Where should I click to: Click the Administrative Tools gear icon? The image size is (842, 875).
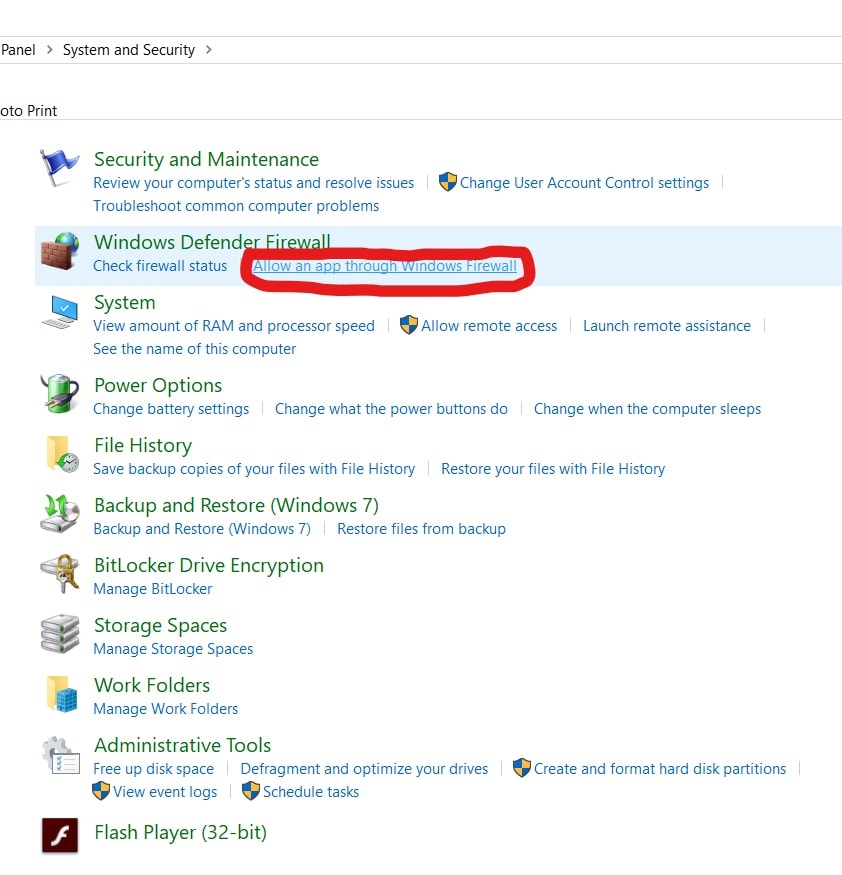(x=61, y=755)
